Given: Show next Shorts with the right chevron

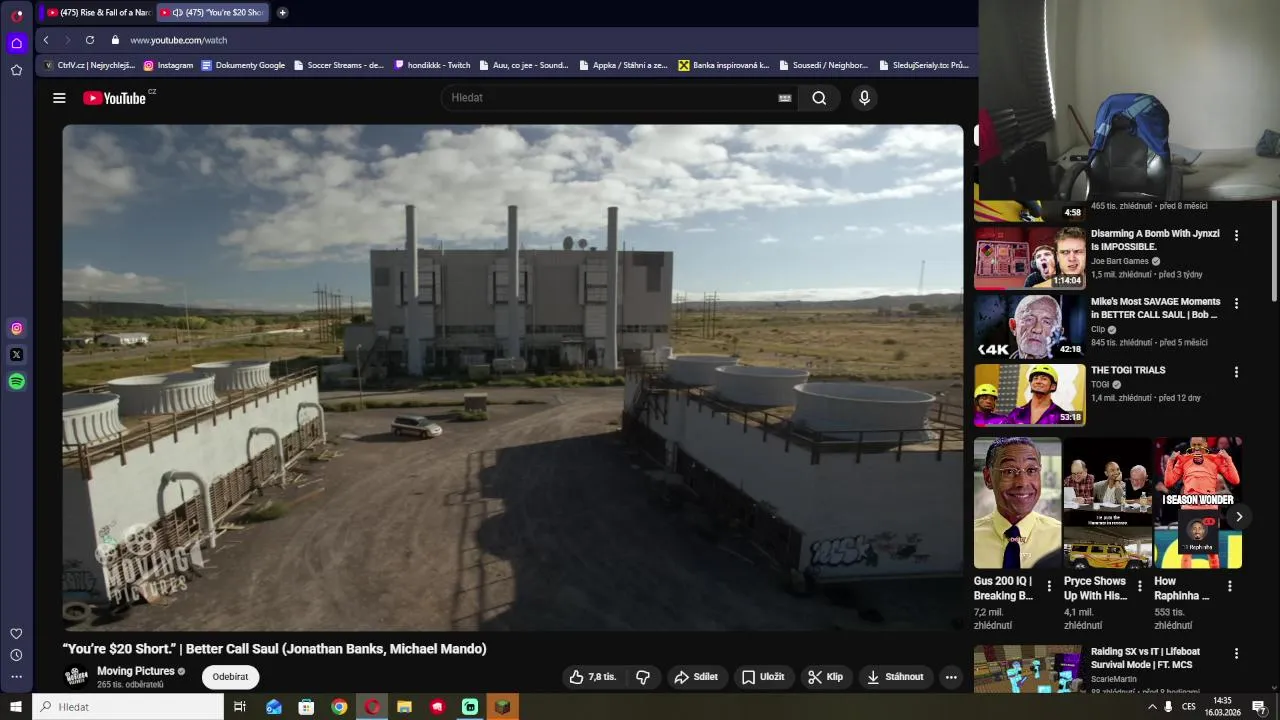Looking at the screenshot, I should [x=1238, y=517].
